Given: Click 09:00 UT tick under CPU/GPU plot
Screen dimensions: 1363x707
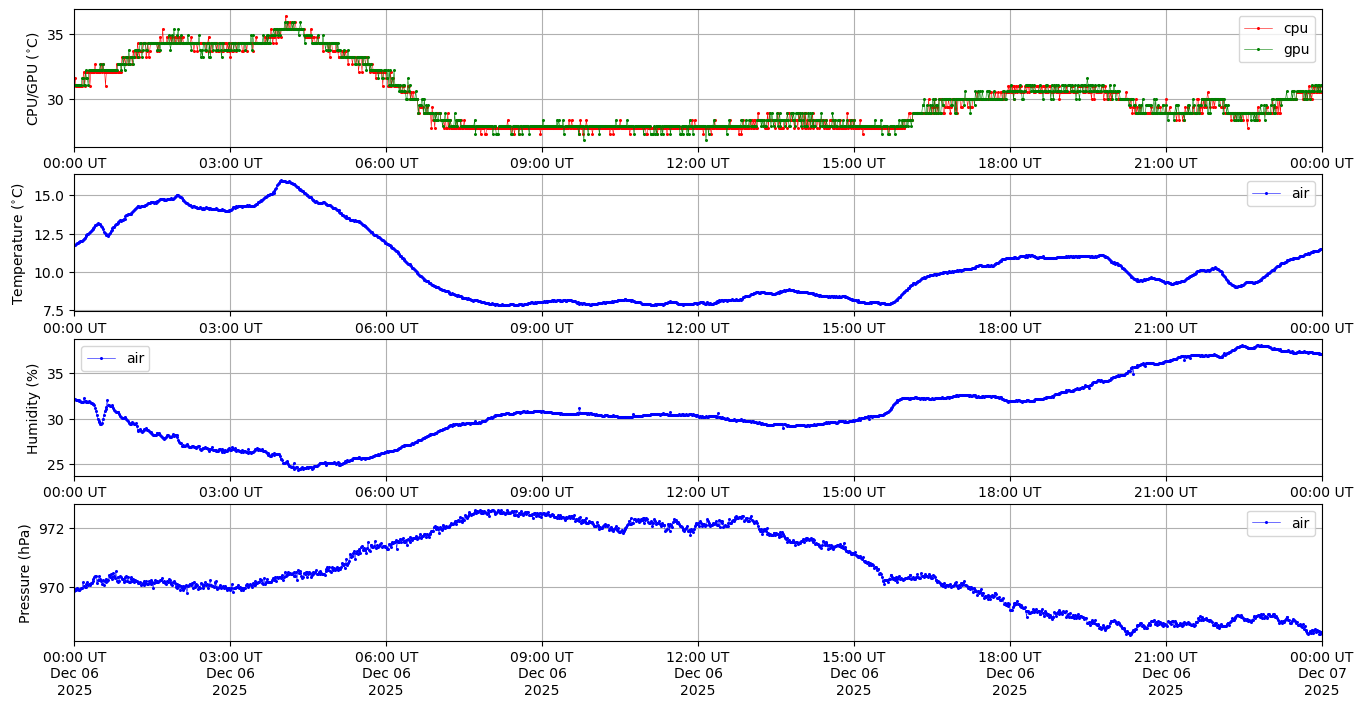Looking at the screenshot, I should click(541, 163).
